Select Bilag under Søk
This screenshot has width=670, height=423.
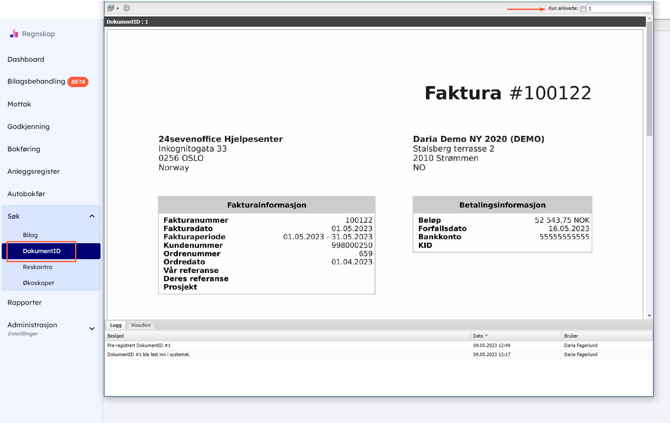[30, 235]
